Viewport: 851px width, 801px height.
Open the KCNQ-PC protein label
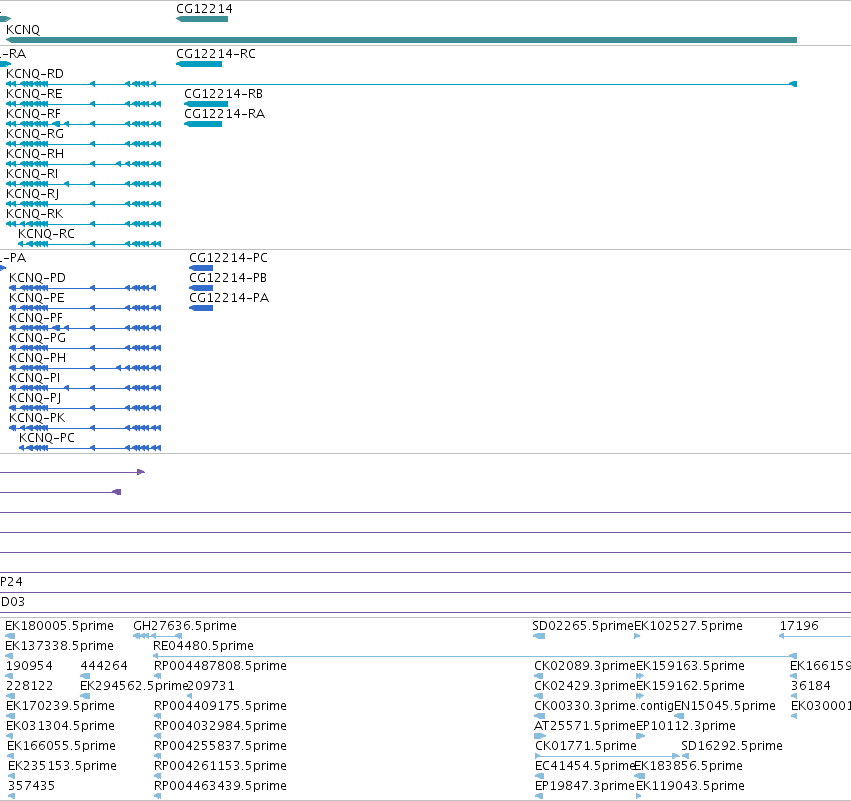(x=47, y=438)
